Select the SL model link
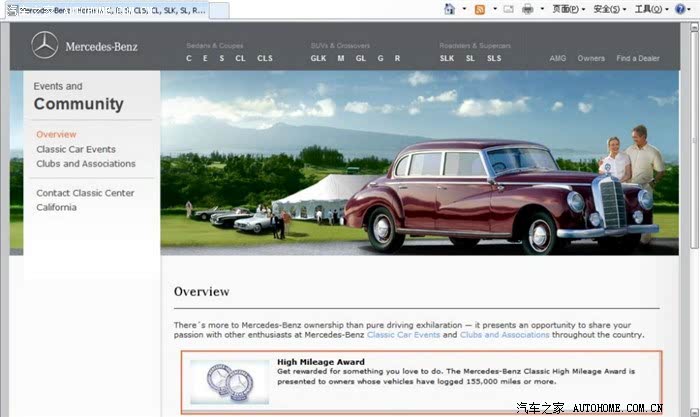Viewport: 700px width, 417px height. tap(470, 58)
